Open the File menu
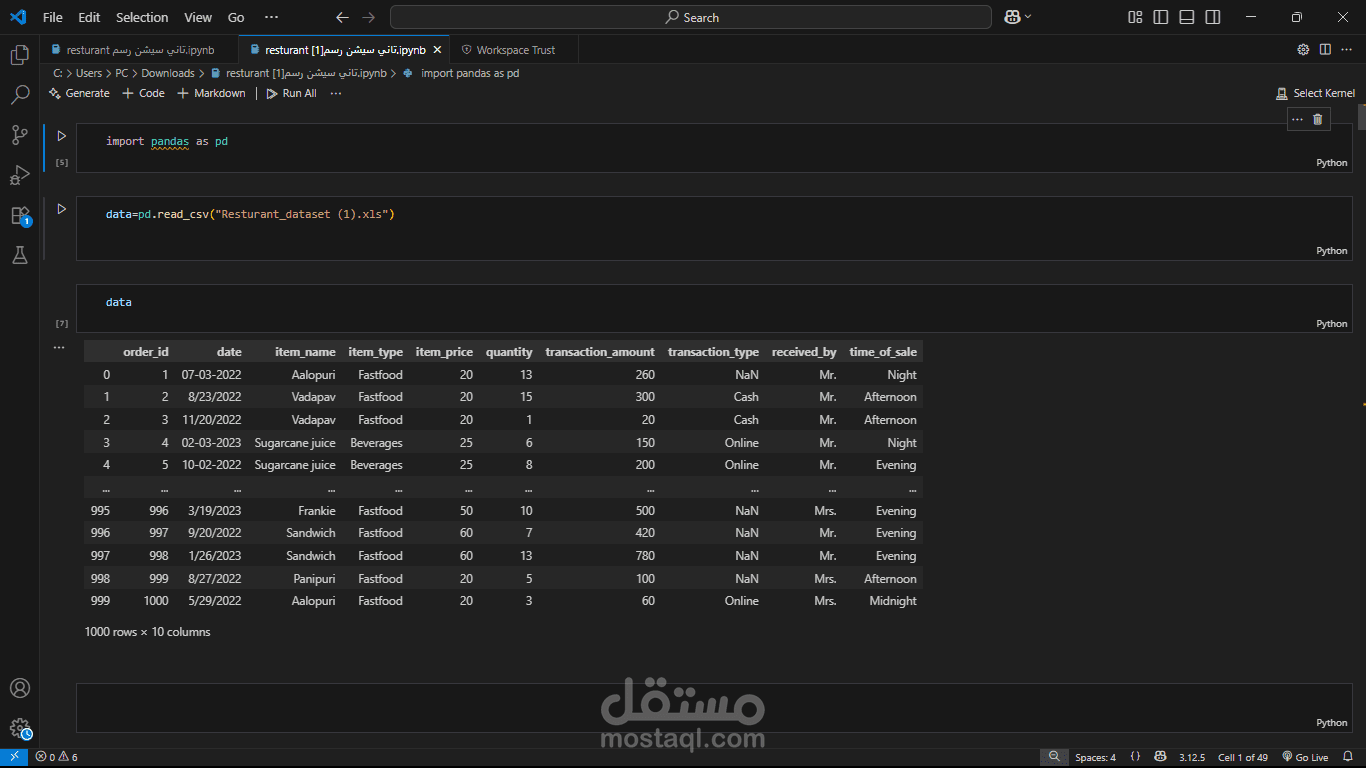The image size is (1366, 768). [52, 17]
